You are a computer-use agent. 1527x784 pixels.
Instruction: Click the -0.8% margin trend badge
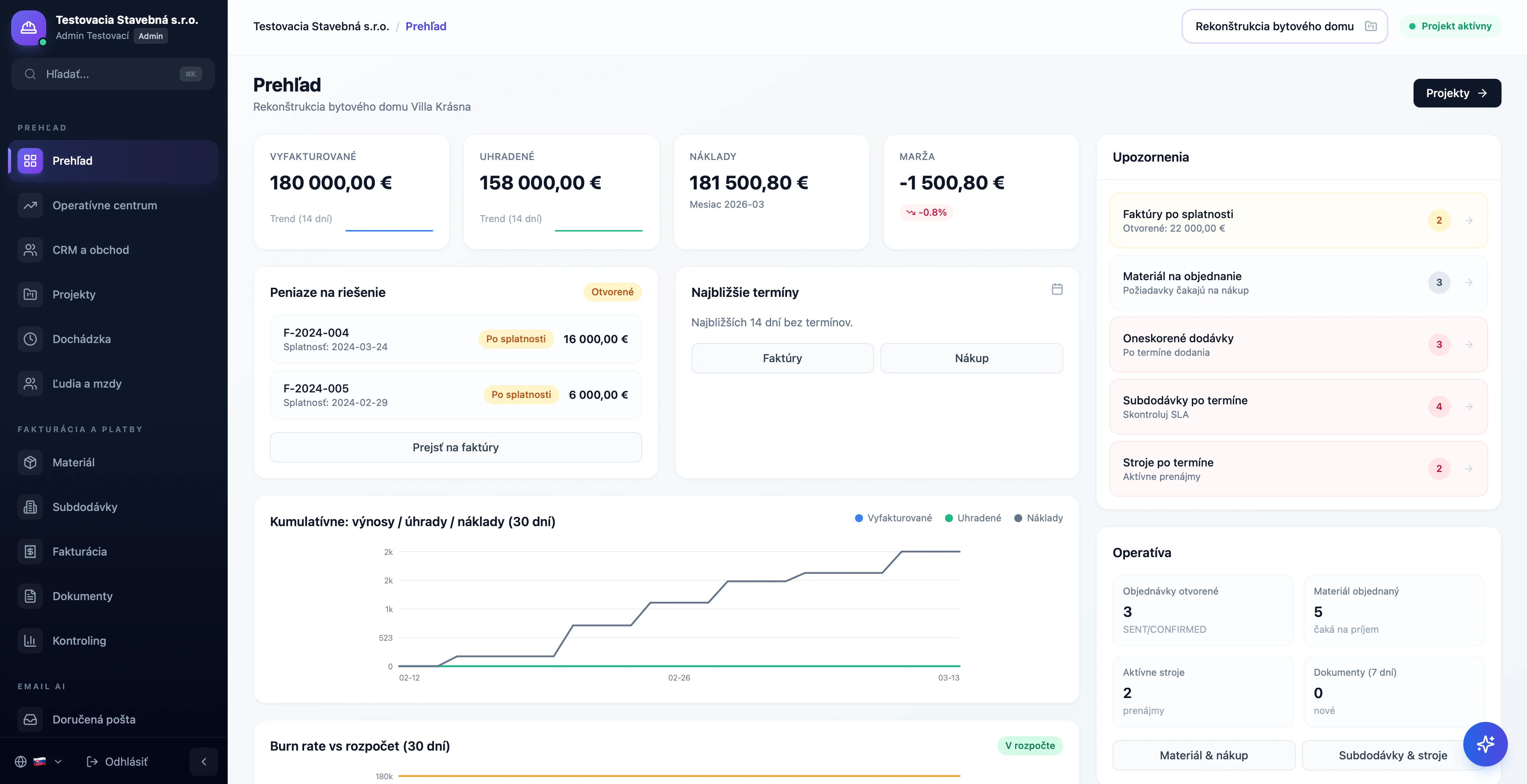[x=926, y=212]
